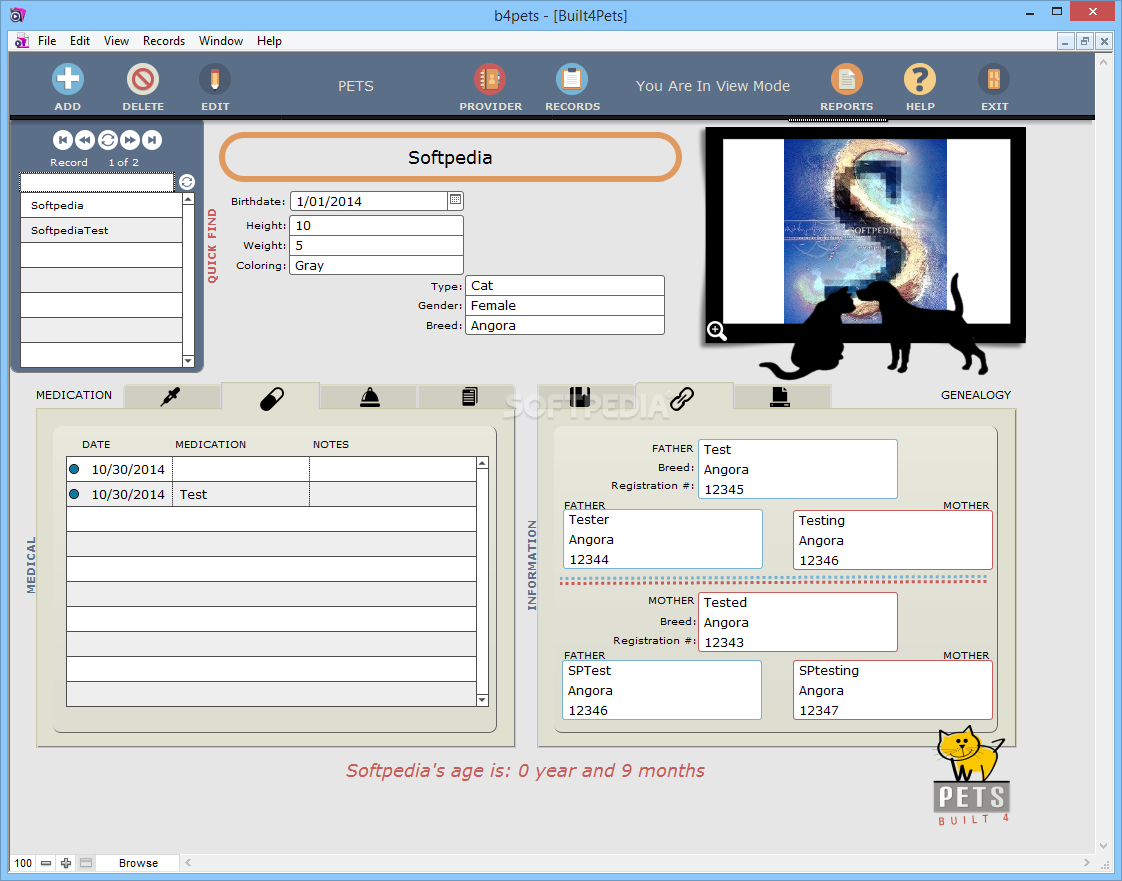Click the zoom out minus icon in status bar
The height and width of the screenshot is (881, 1122).
(x=46, y=863)
